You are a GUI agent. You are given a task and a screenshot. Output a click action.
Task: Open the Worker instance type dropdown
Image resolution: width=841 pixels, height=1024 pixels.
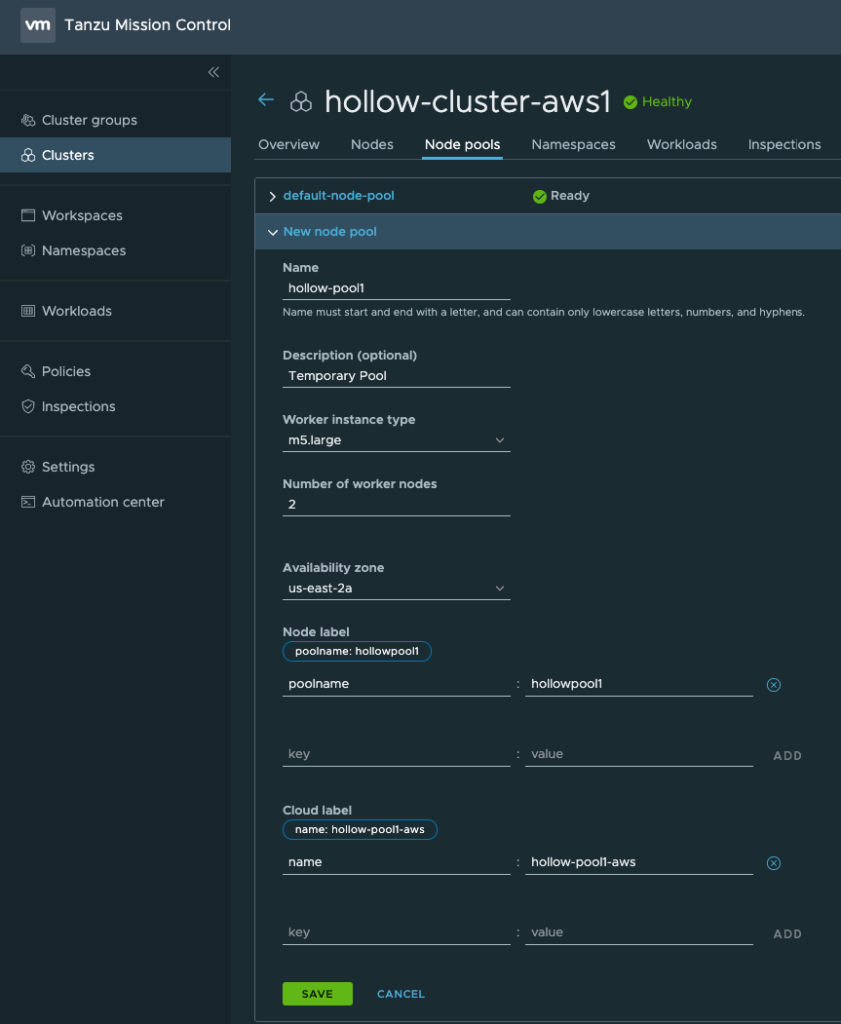coord(396,440)
